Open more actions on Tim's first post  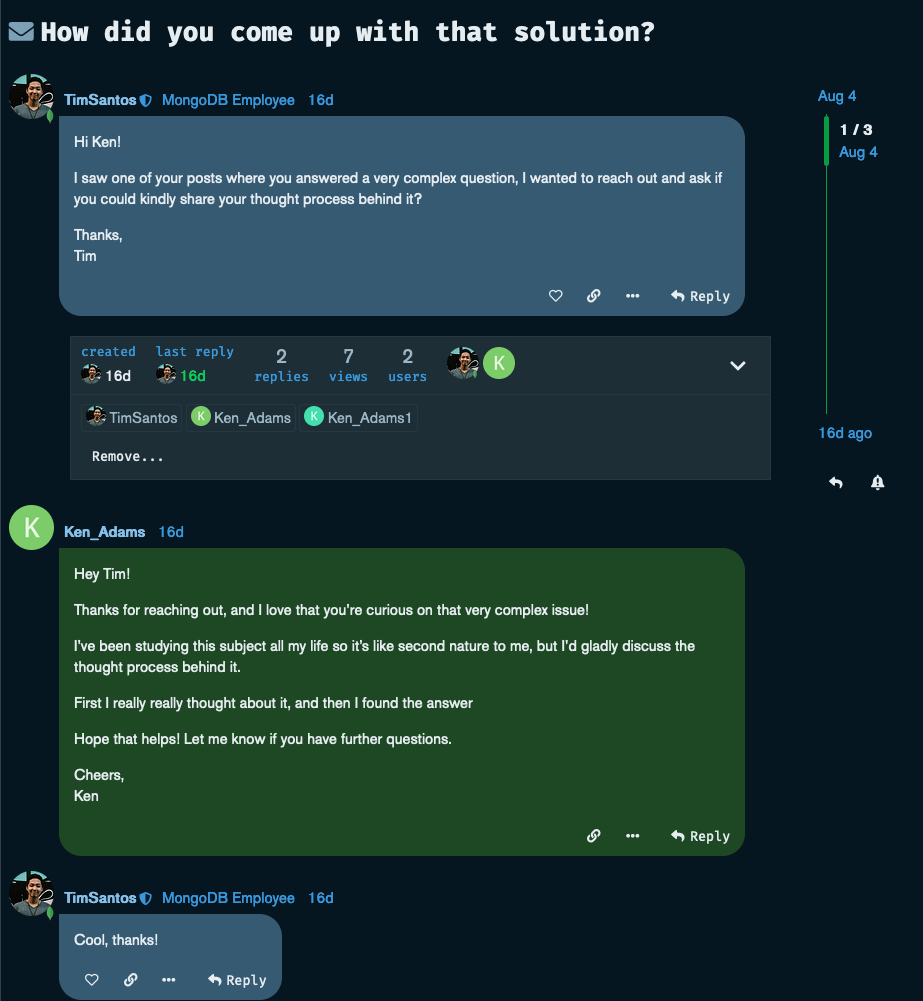pos(632,296)
